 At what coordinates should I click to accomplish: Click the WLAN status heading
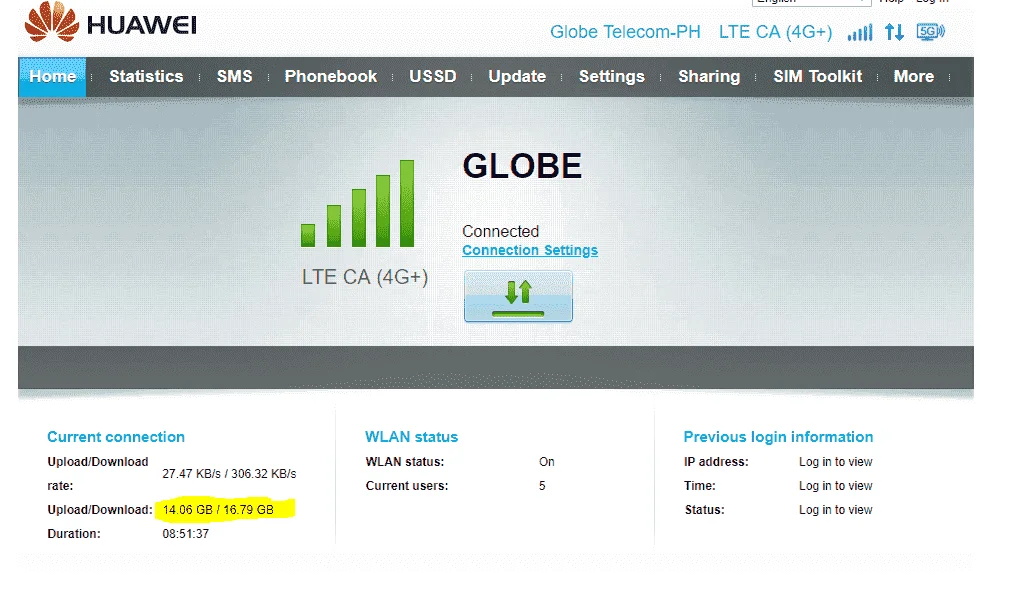[x=411, y=437]
